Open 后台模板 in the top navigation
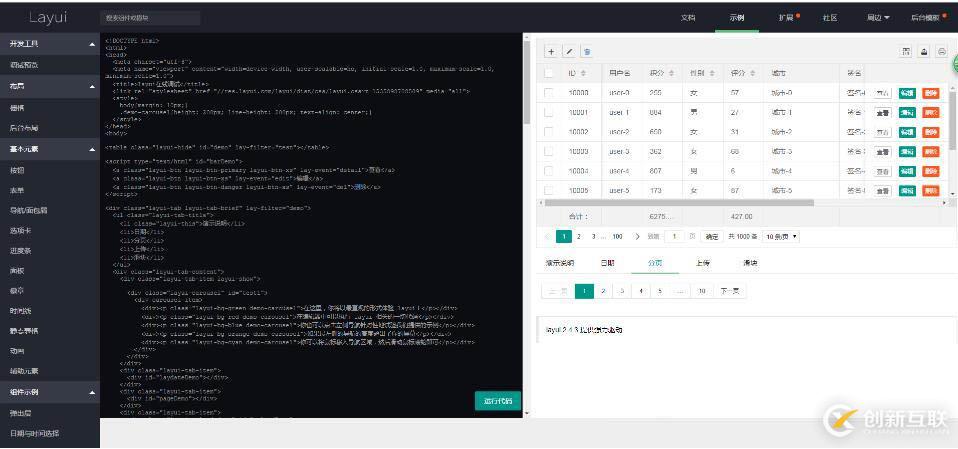958x449 pixels. [x=925, y=18]
